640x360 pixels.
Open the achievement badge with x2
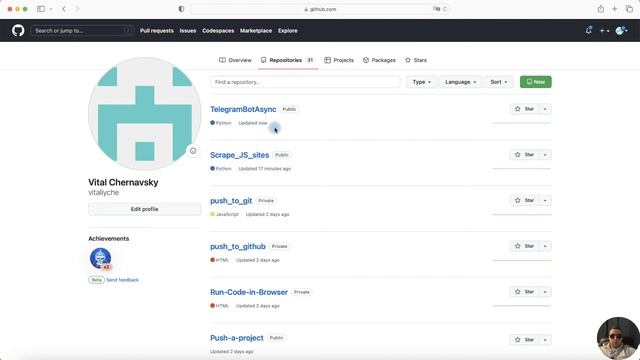(100, 258)
